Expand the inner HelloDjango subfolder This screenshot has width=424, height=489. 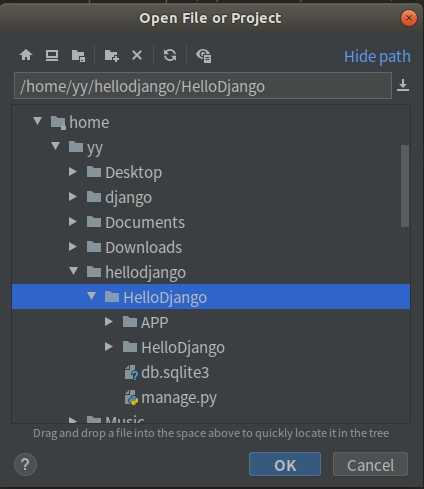[x=108, y=347]
